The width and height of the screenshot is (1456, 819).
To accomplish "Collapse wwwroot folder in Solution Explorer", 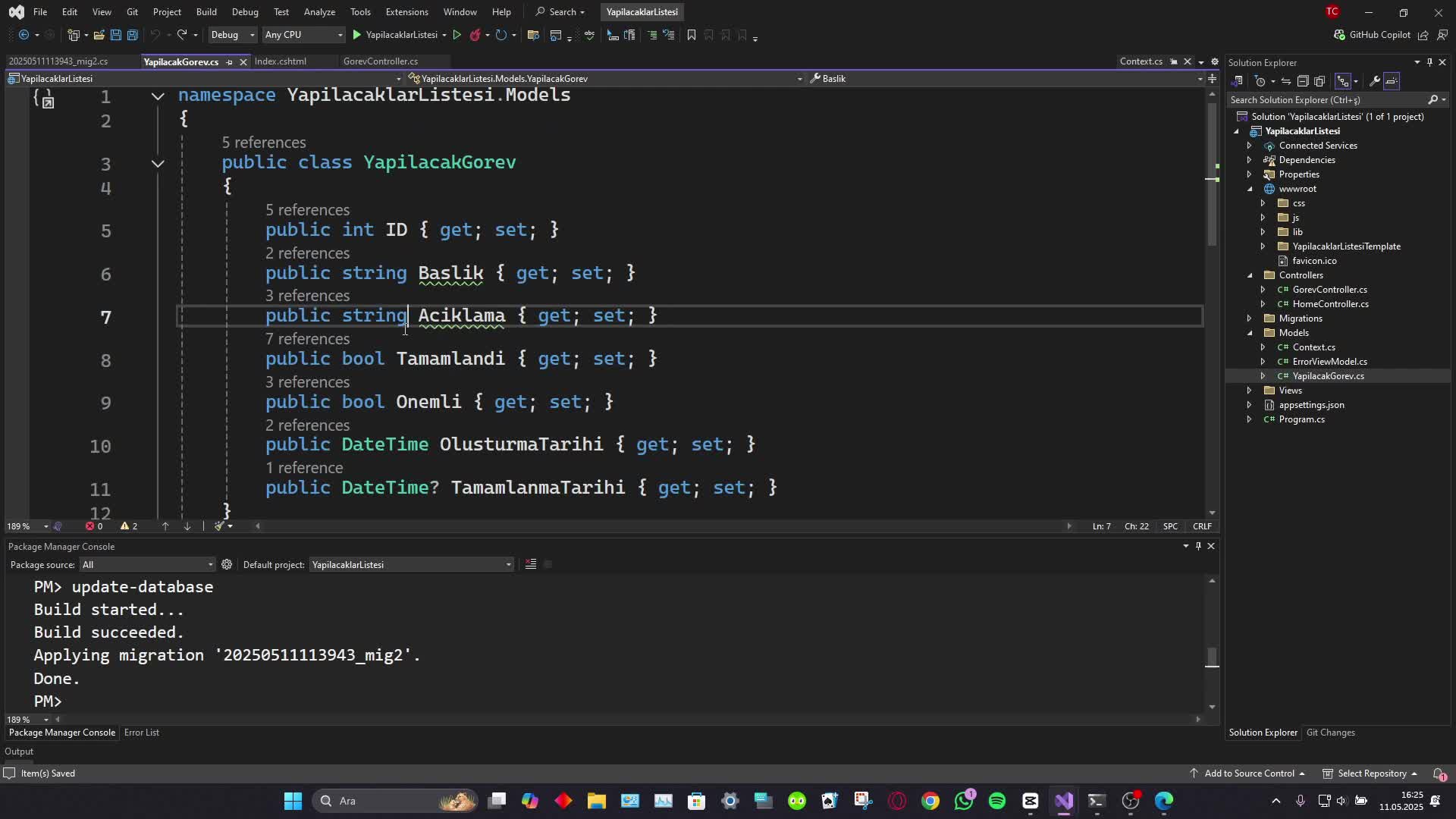I will (x=1250, y=189).
